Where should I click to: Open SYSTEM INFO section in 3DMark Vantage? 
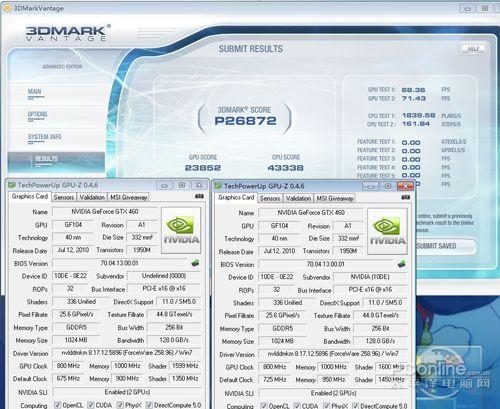click(x=44, y=137)
